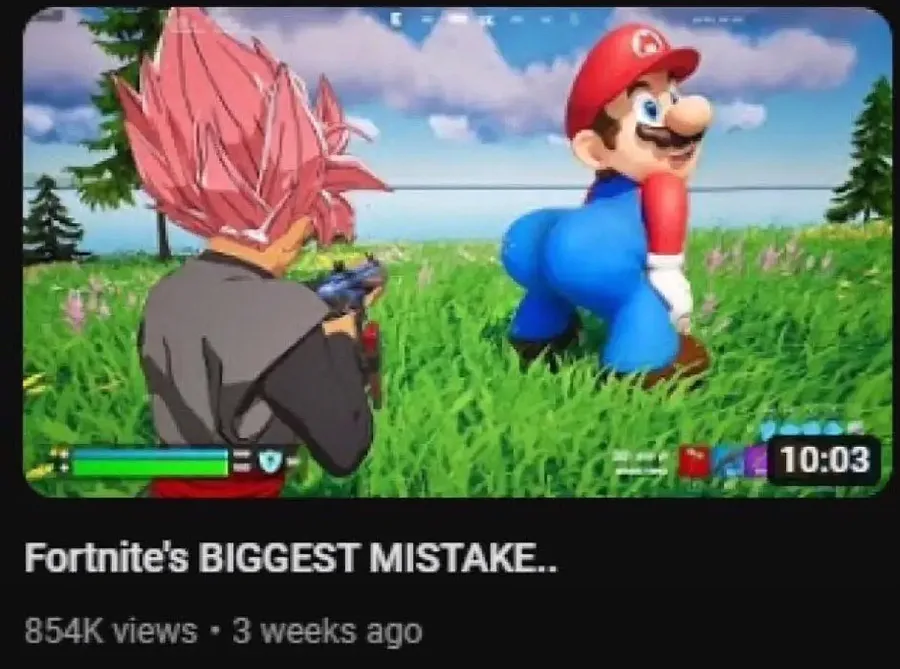Click the ammo count text beside inventory

tap(642, 463)
